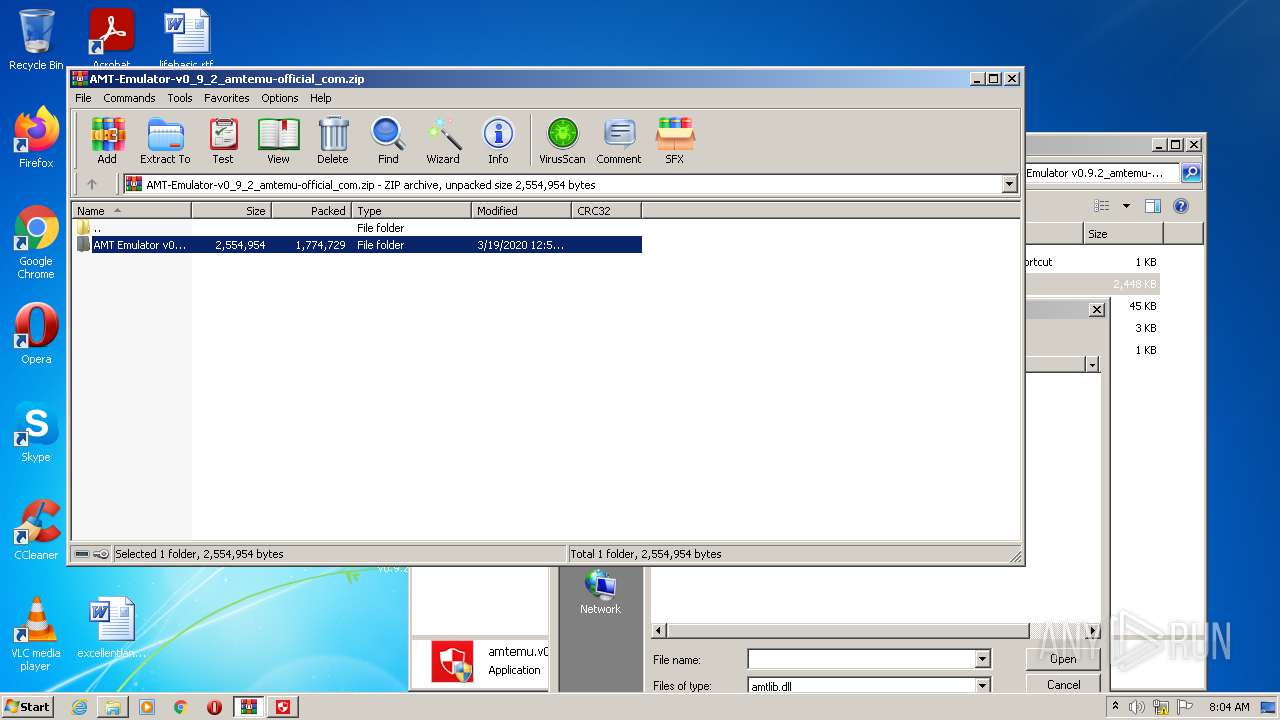Click the status bar text 'Selected 1 folder, 2,554,954 bytes'
This screenshot has height=720, width=1280.
point(199,554)
